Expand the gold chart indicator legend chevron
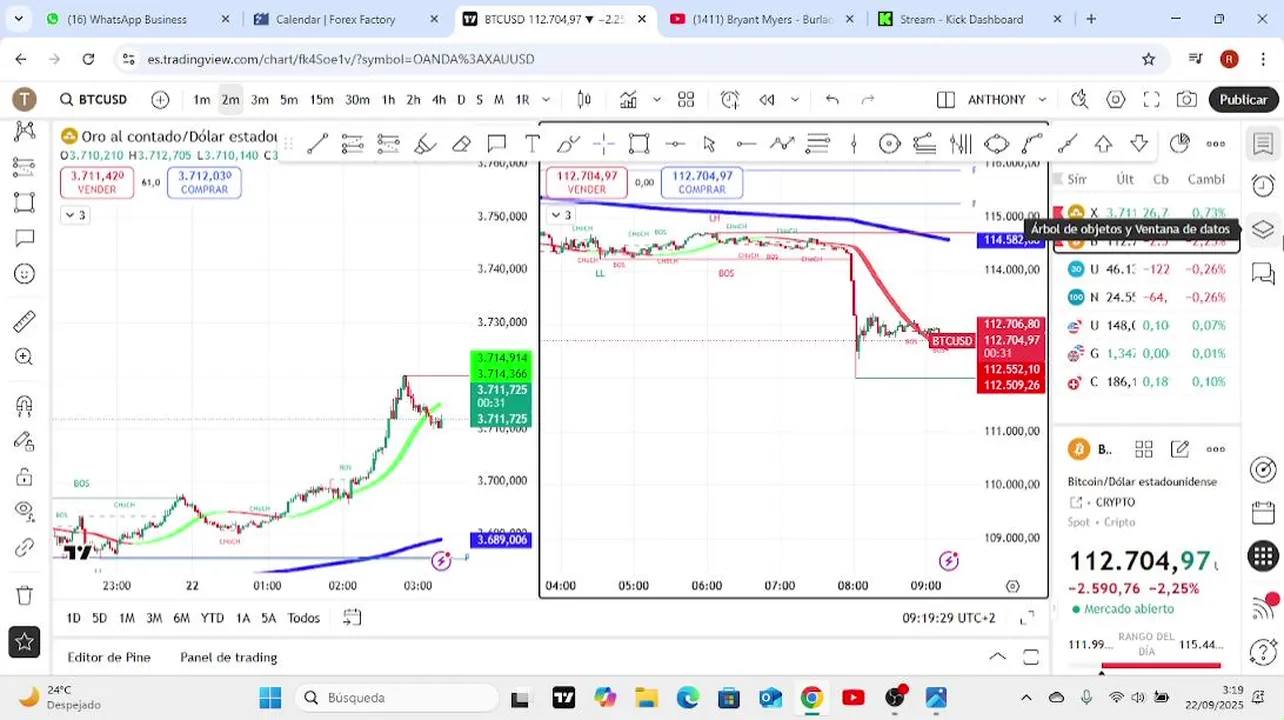1284x720 pixels. (75, 215)
